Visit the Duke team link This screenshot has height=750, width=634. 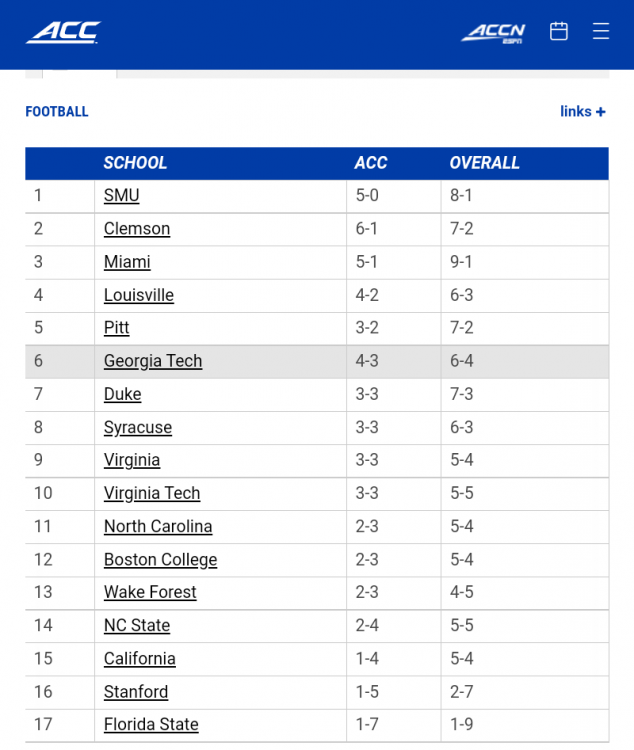coord(122,394)
